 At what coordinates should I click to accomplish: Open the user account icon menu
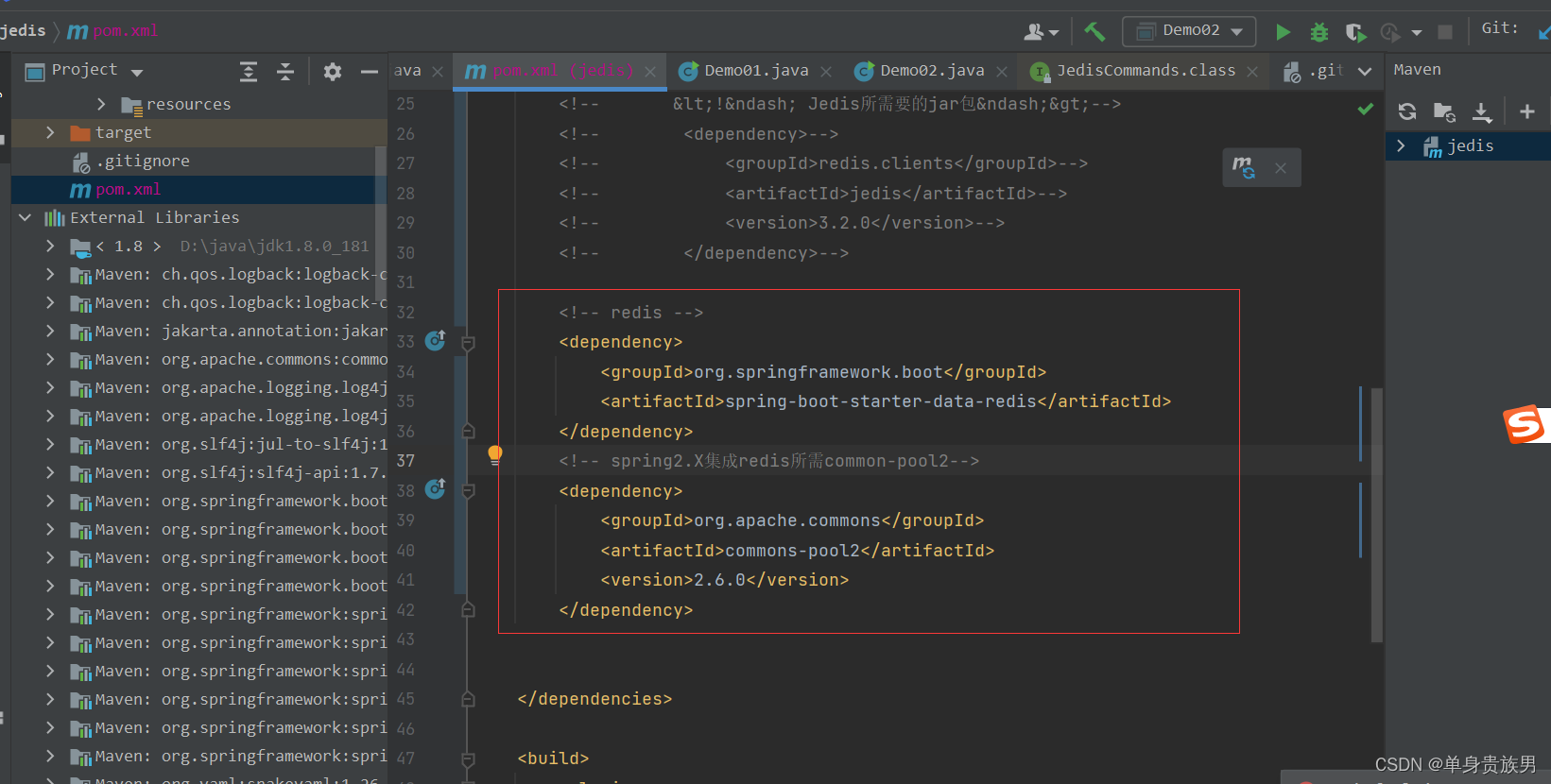click(1040, 32)
